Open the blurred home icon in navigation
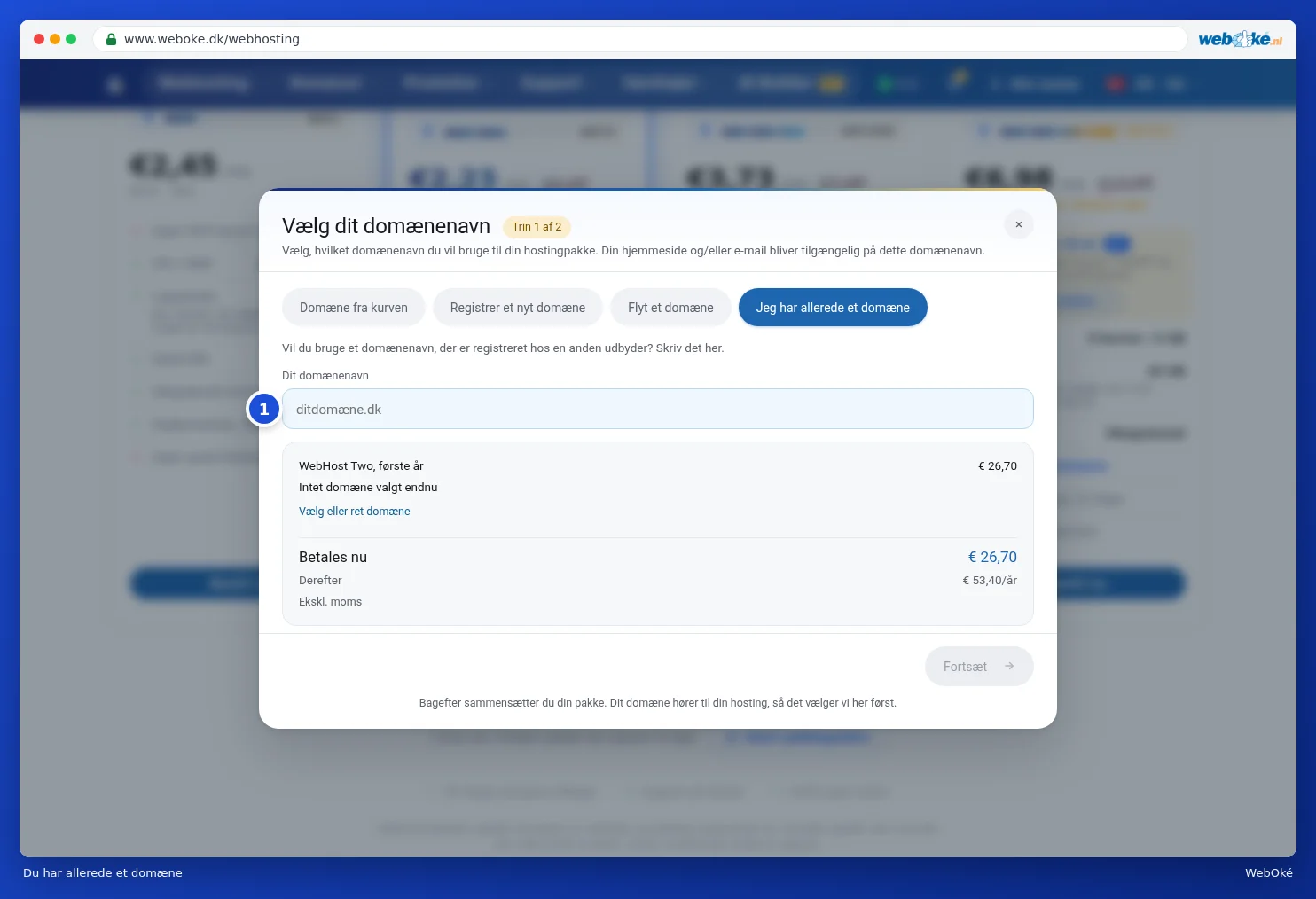 tap(114, 85)
